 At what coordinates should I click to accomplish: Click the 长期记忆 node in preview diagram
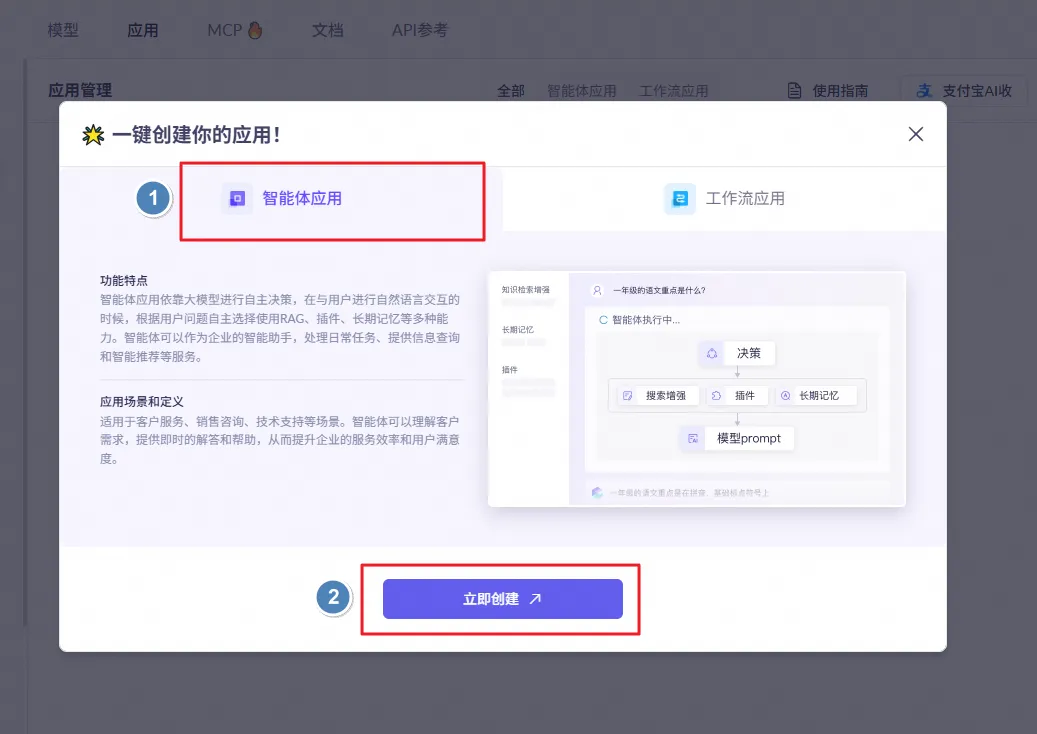pyautogui.click(x=816, y=395)
